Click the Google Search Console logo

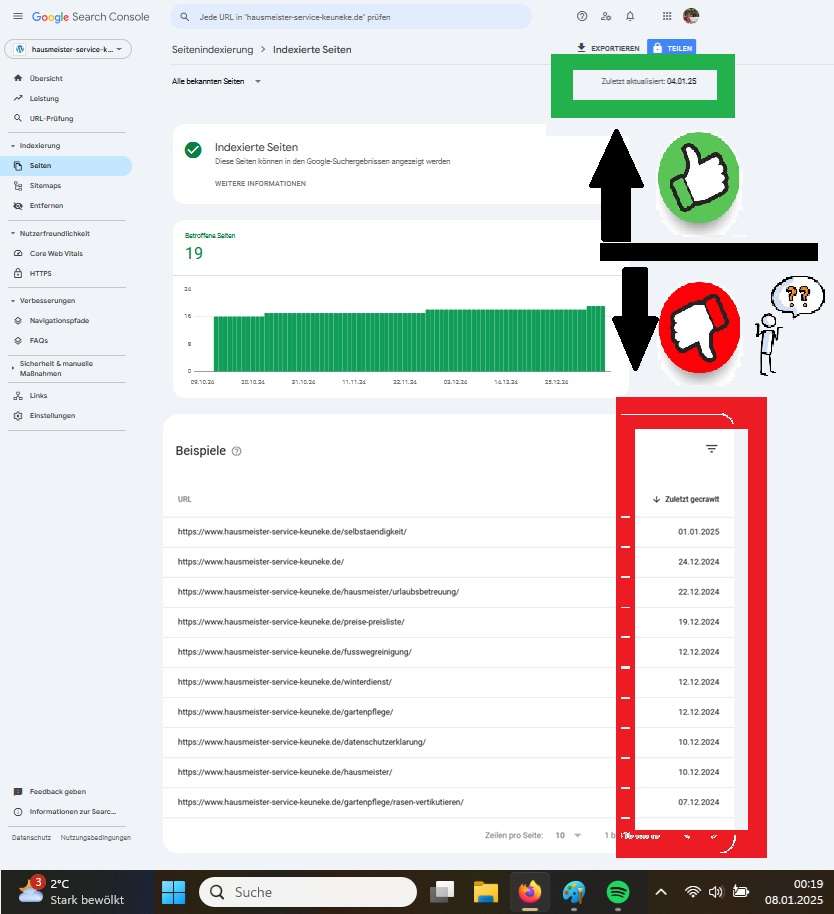click(x=90, y=17)
